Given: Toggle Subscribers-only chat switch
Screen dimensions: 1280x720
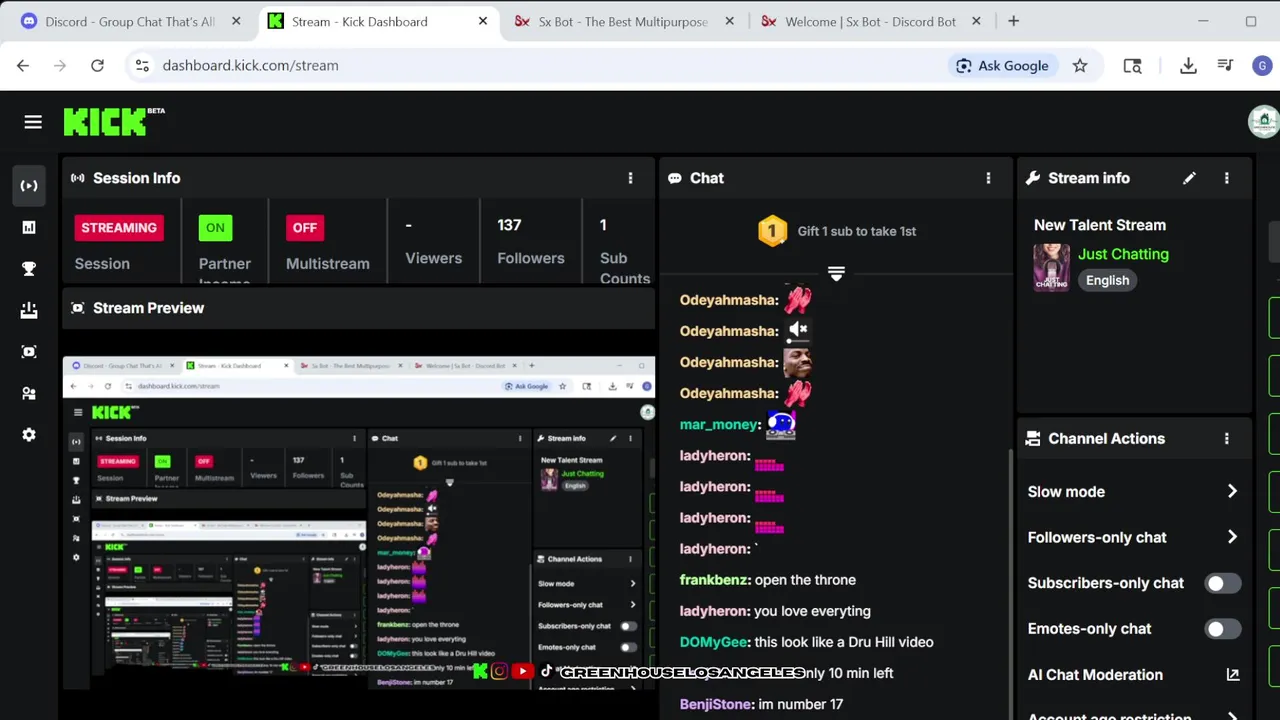Looking at the screenshot, I should (x=1223, y=583).
